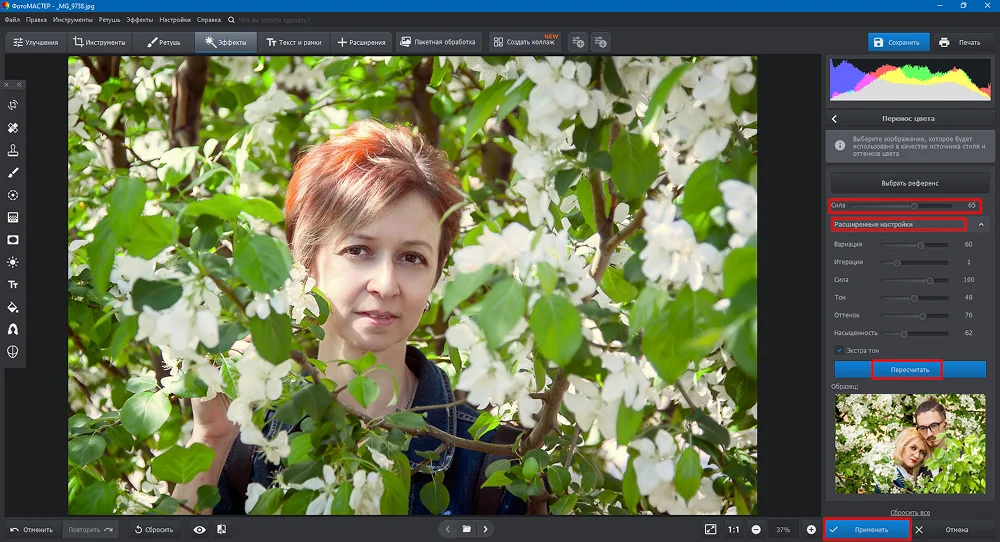Image resolution: width=1000 pixels, height=542 pixels.
Task: Open the Эффекты menu in menu bar
Action: coord(140,20)
